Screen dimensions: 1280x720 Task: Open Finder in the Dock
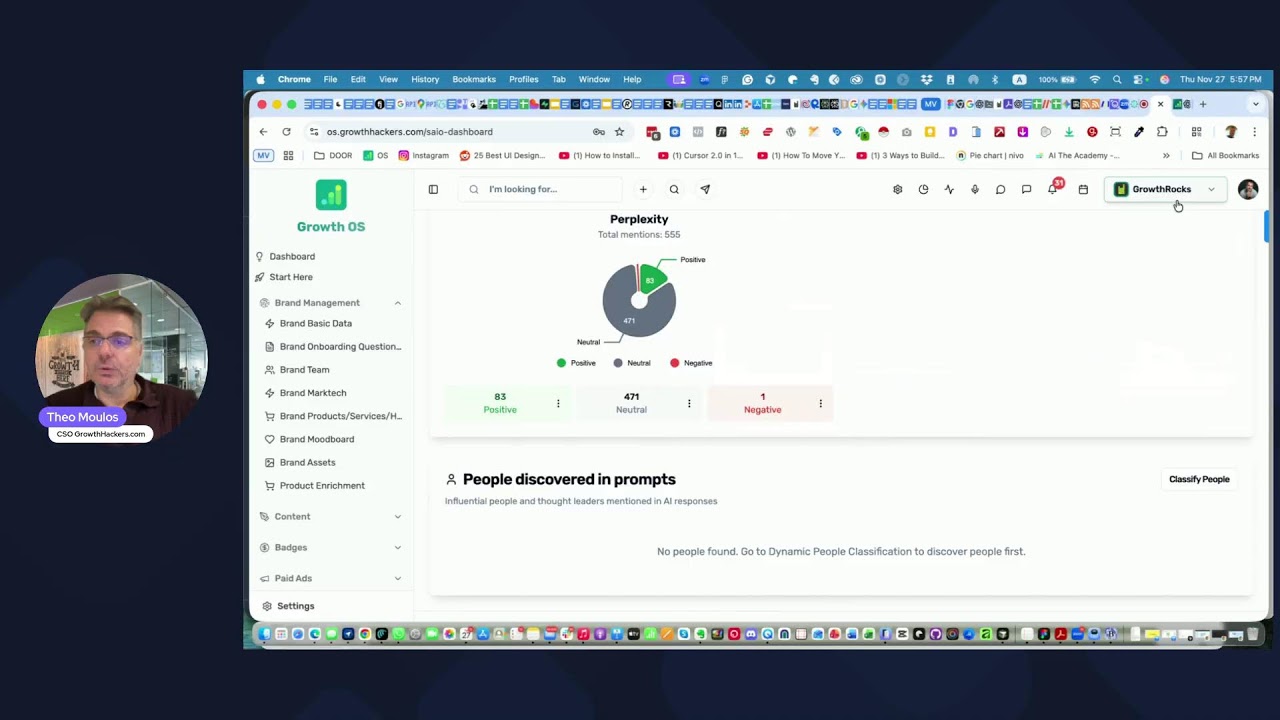point(265,634)
